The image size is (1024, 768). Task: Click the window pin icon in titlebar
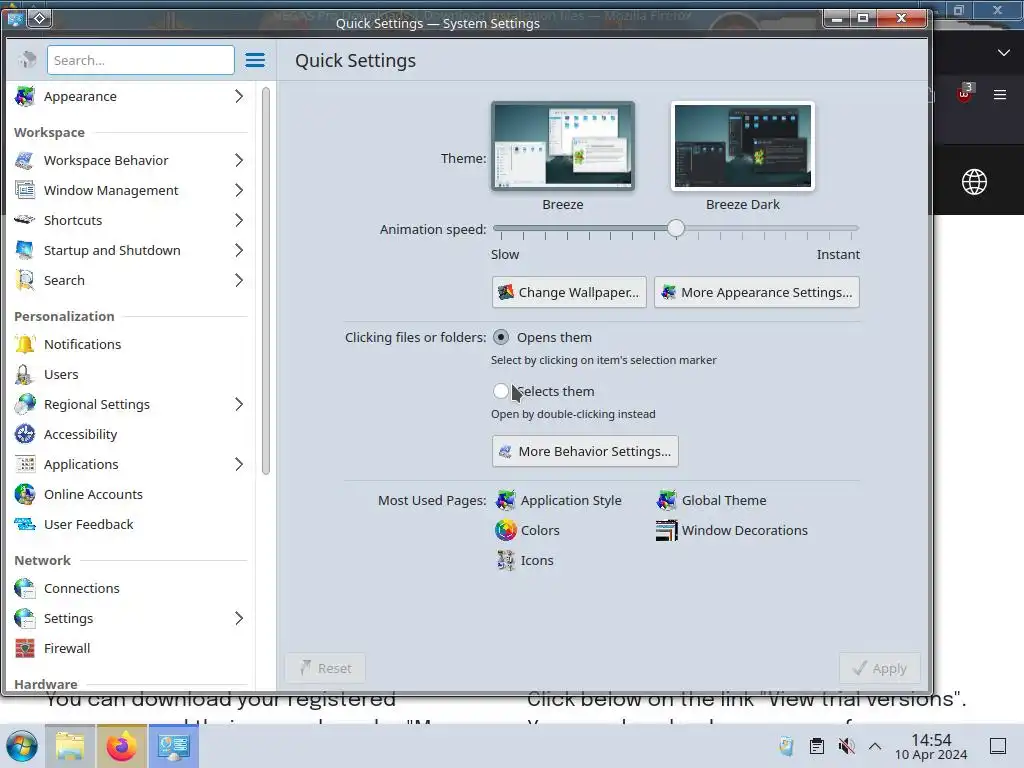pyautogui.click(x=39, y=18)
